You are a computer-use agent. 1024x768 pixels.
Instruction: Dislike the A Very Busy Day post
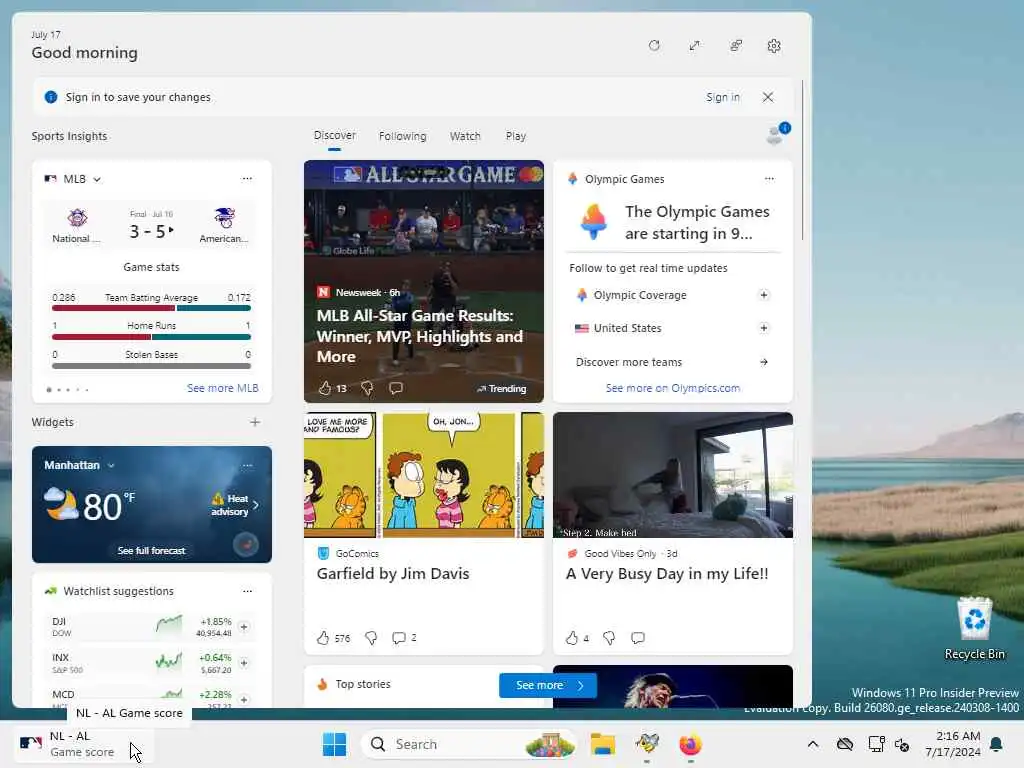click(609, 638)
